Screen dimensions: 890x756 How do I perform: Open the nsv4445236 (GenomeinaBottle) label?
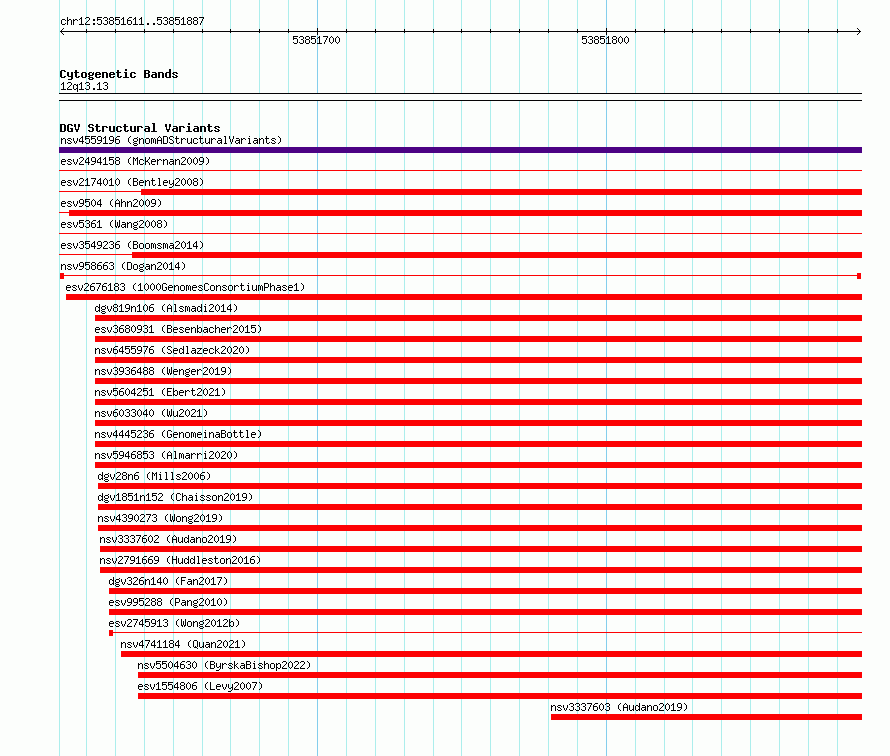point(178,434)
